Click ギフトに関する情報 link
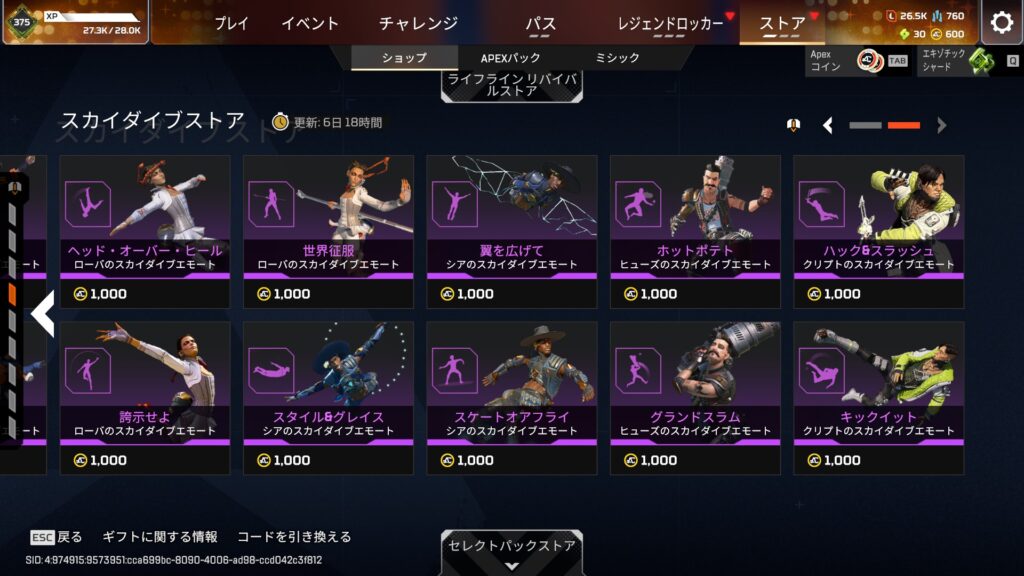 point(160,537)
